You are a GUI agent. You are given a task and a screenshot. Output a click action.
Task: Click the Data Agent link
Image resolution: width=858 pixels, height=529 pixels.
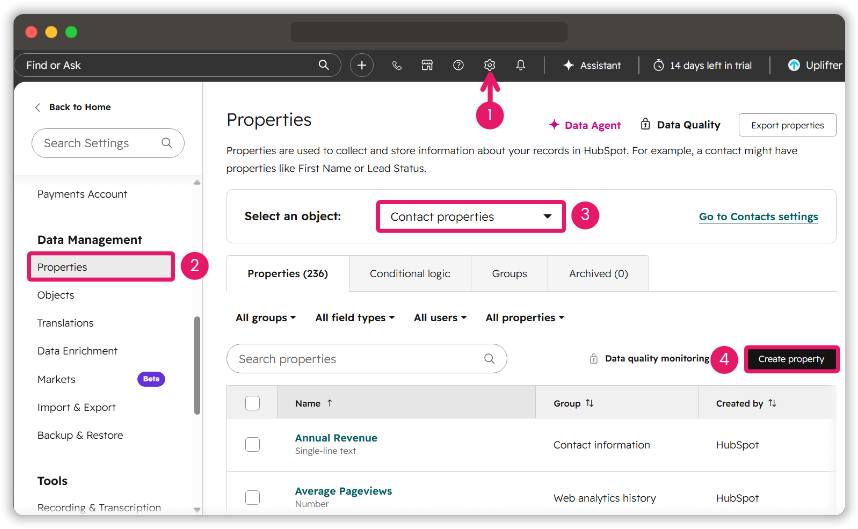click(x=593, y=125)
